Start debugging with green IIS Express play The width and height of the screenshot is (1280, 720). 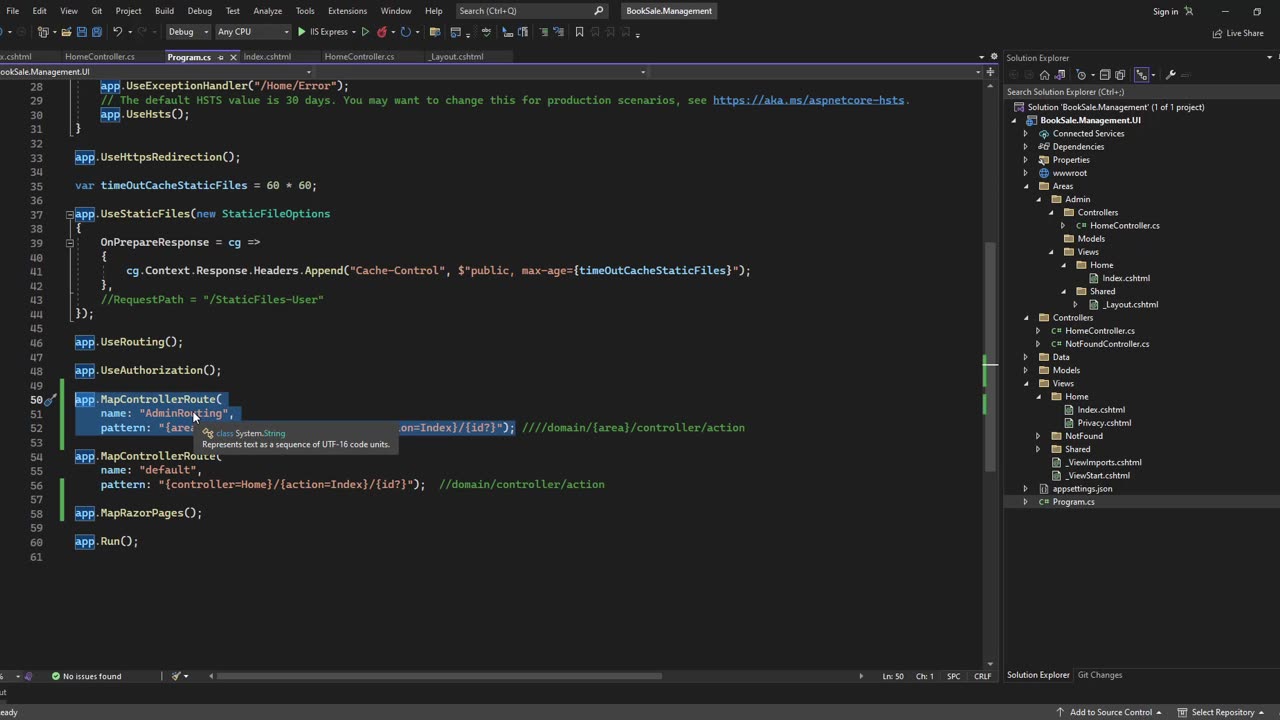pyautogui.click(x=301, y=32)
